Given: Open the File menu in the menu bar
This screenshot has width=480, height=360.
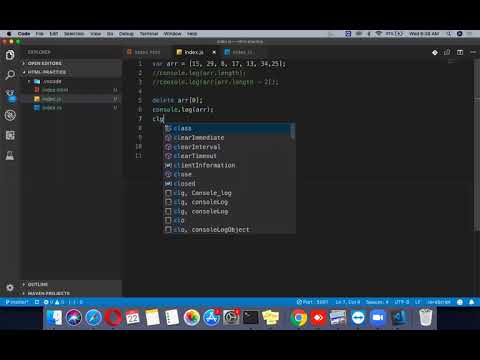Looking at the screenshot, I should click(40, 34).
